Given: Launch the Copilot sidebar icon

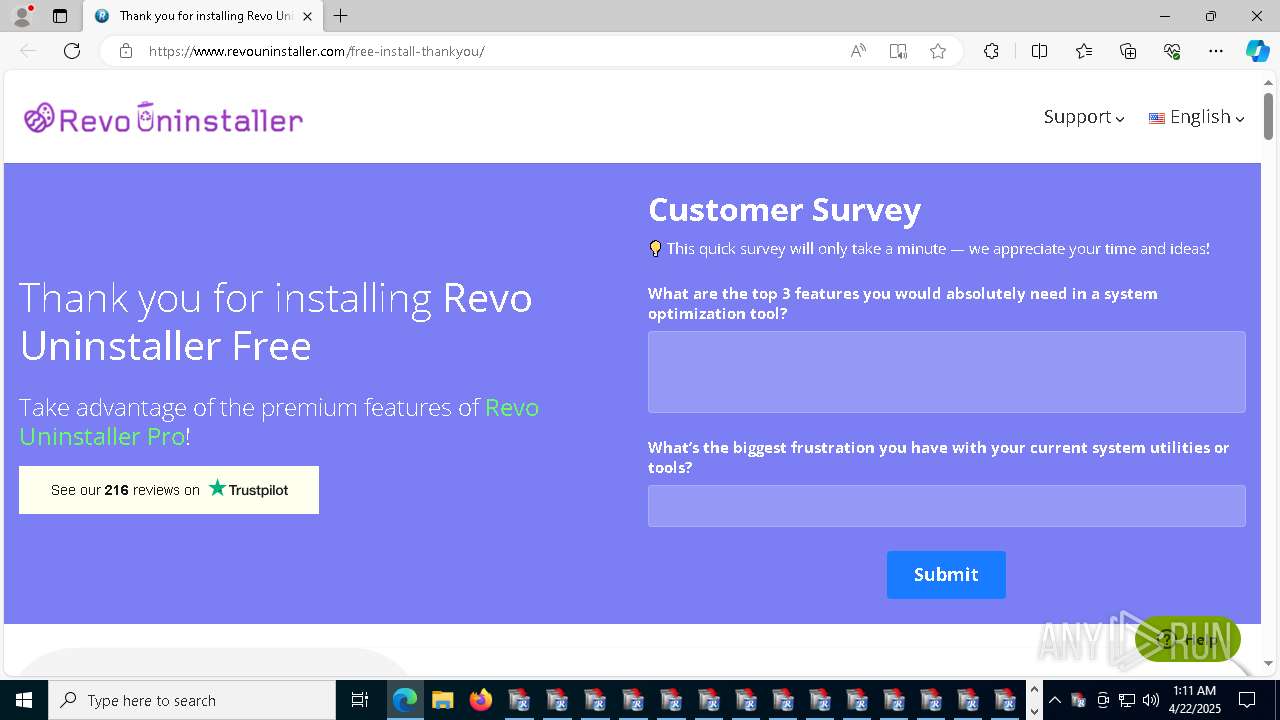Looking at the screenshot, I should [1257, 51].
